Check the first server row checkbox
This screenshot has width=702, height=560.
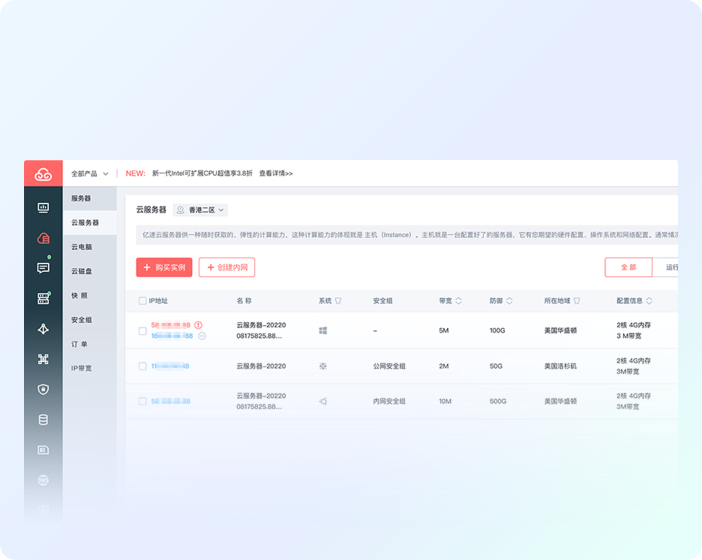142,330
